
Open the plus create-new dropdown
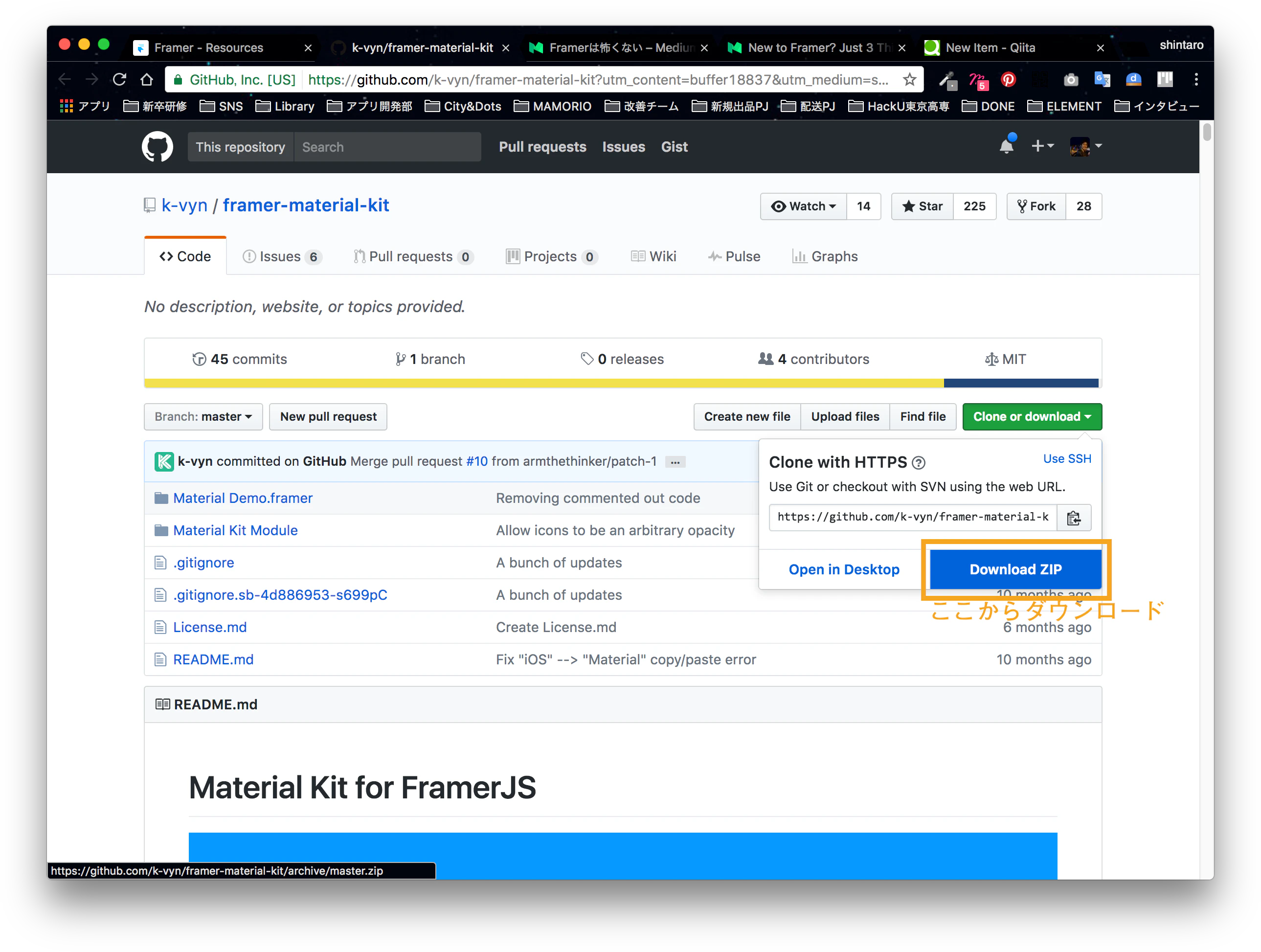pyautogui.click(x=1043, y=146)
